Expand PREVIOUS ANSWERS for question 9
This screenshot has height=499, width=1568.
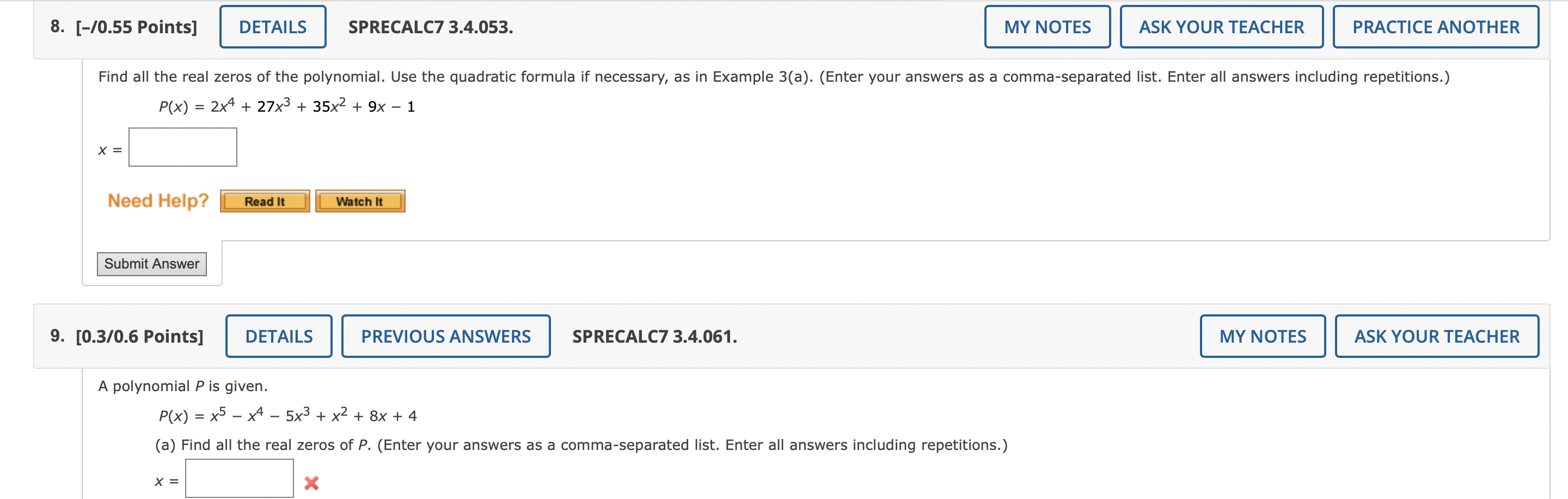445,335
